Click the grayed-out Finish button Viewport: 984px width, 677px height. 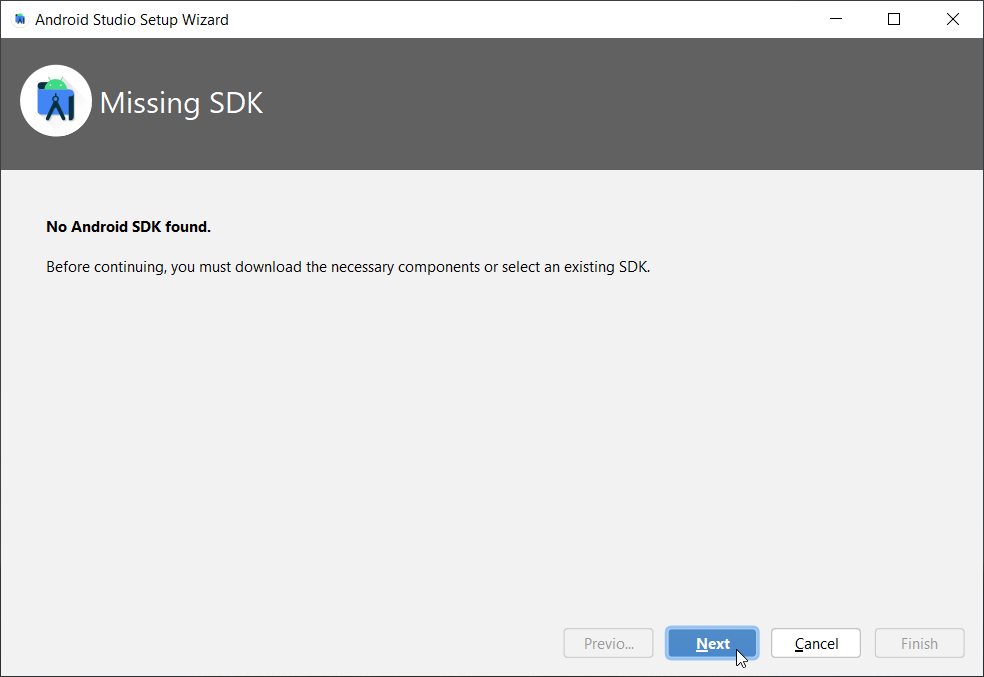point(919,644)
